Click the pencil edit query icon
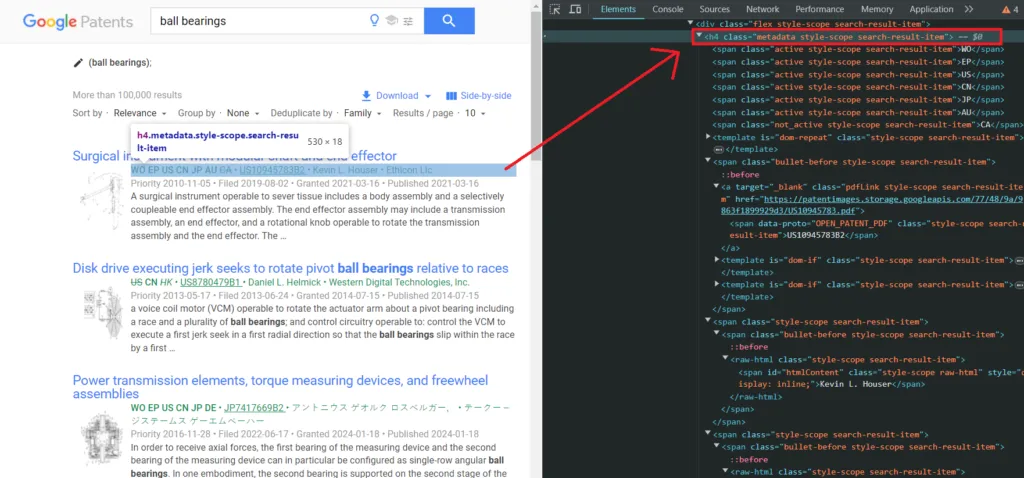Viewport: 1024px width, 478px height. click(x=79, y=63)
